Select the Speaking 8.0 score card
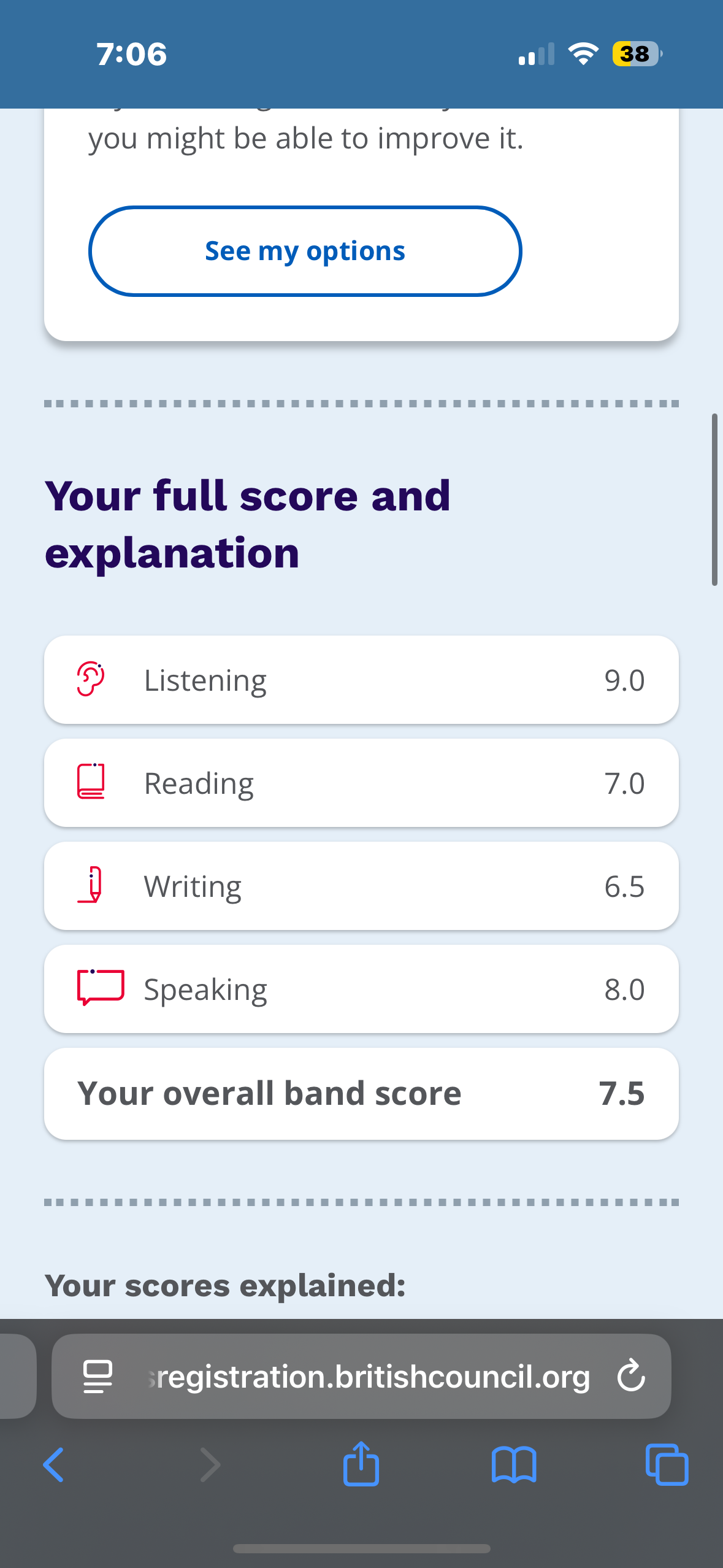This screenshot has height=1568, width=723. tap(361, 989)
